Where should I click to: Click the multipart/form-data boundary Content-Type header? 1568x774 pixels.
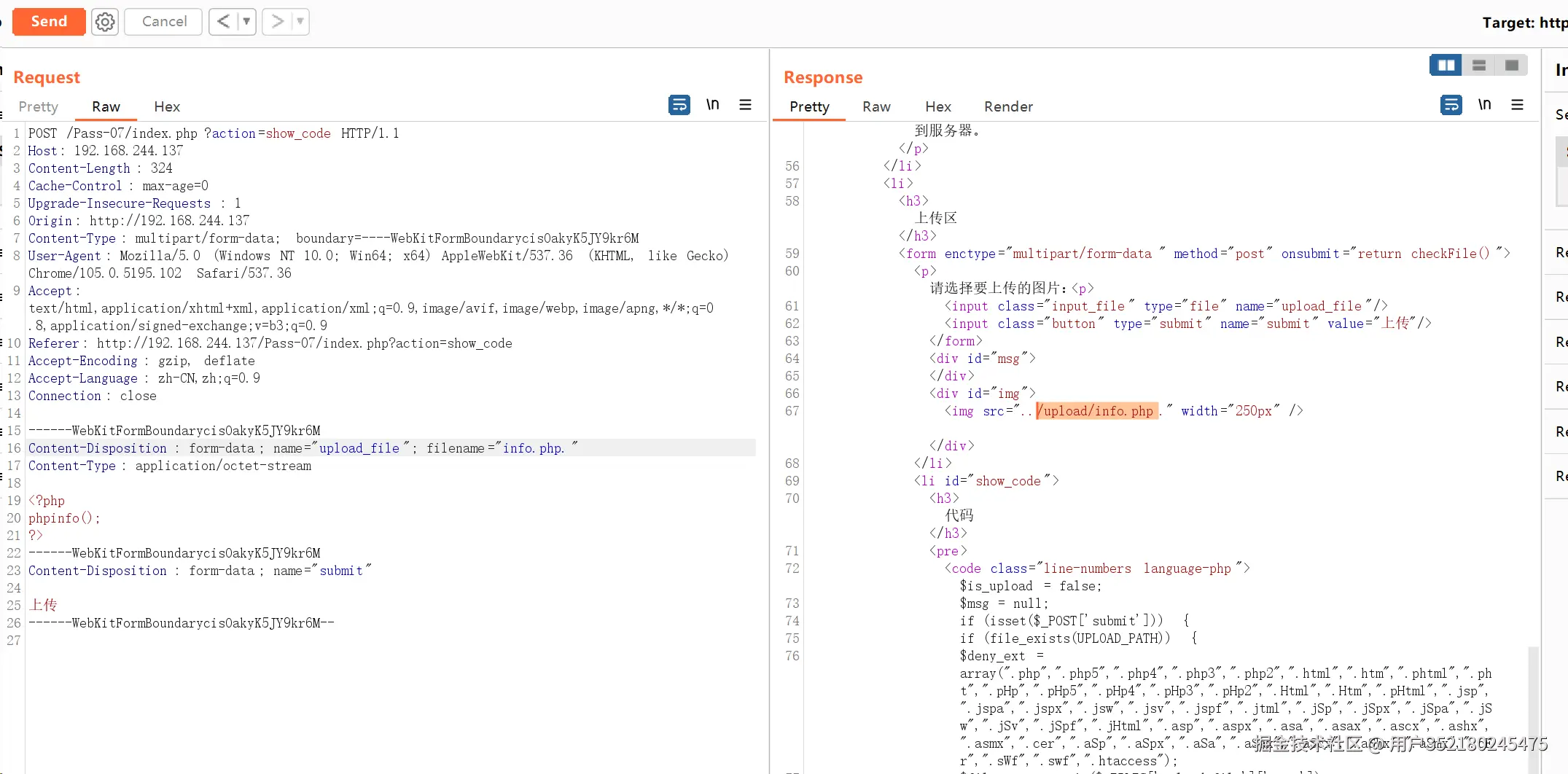pyautogui.click(x=334, y=238)
